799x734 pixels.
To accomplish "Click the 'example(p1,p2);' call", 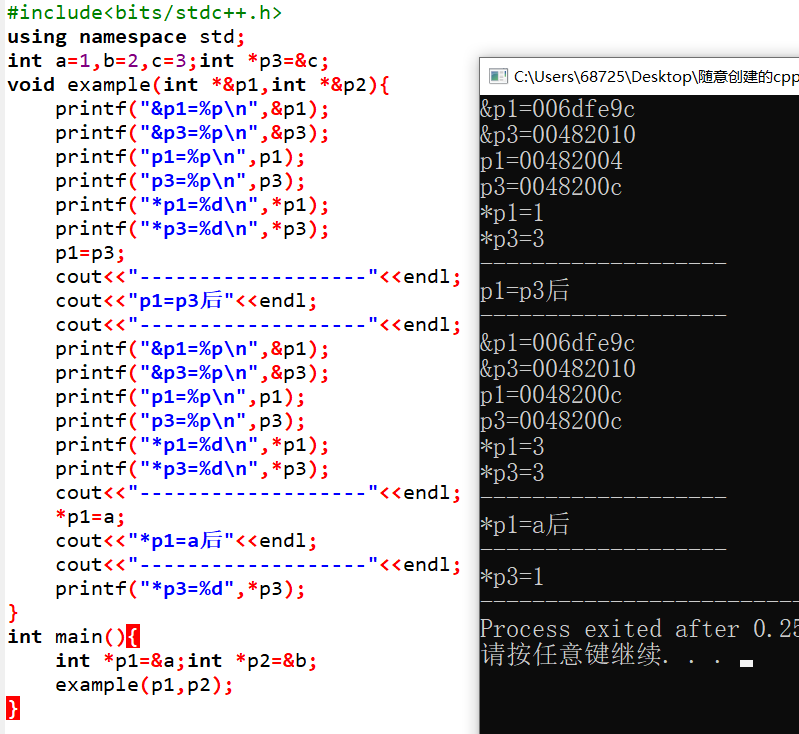I will (x=144, y=685).
